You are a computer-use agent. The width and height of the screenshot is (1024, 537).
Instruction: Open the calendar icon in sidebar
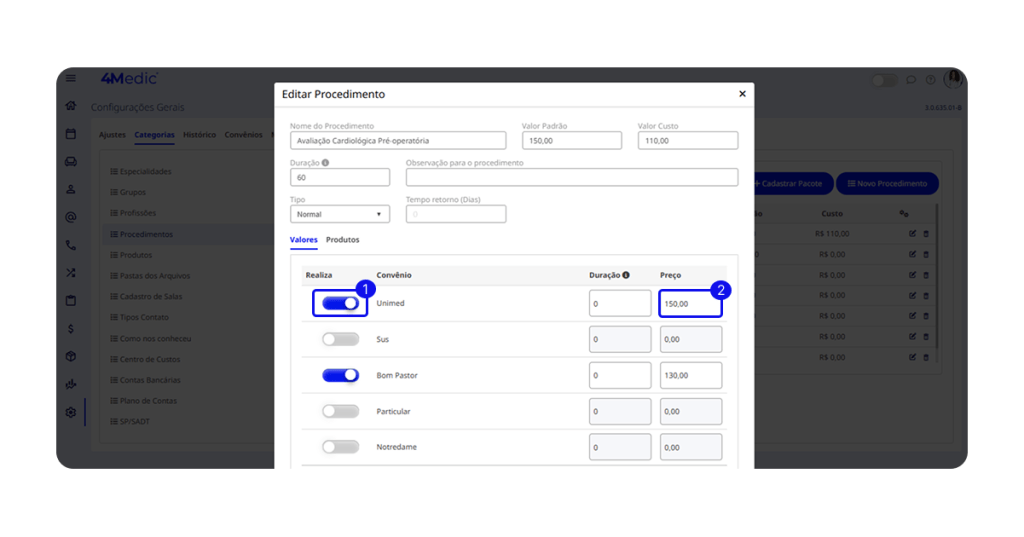[71, 133]
